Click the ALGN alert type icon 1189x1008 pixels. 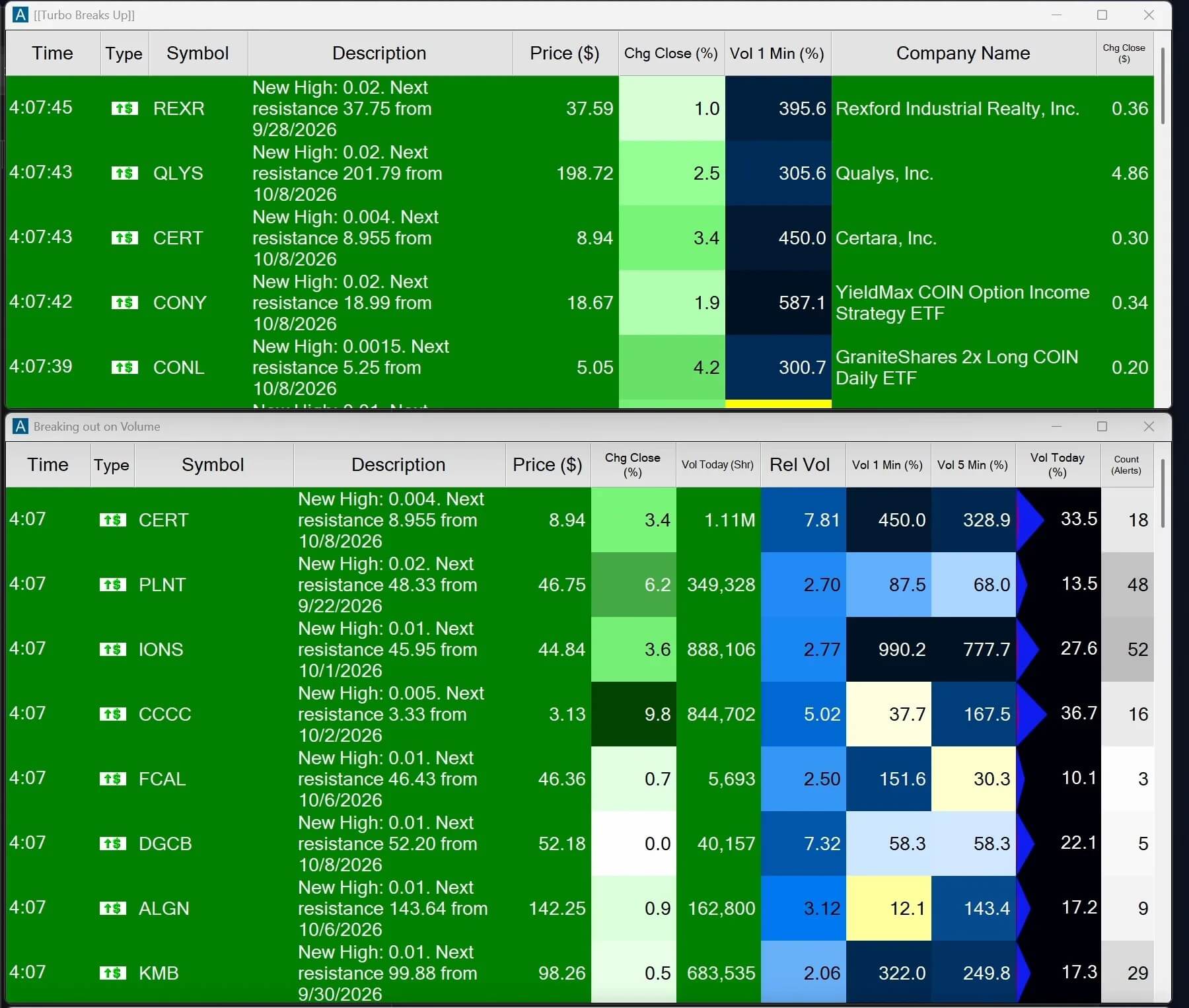pos(113,908)
